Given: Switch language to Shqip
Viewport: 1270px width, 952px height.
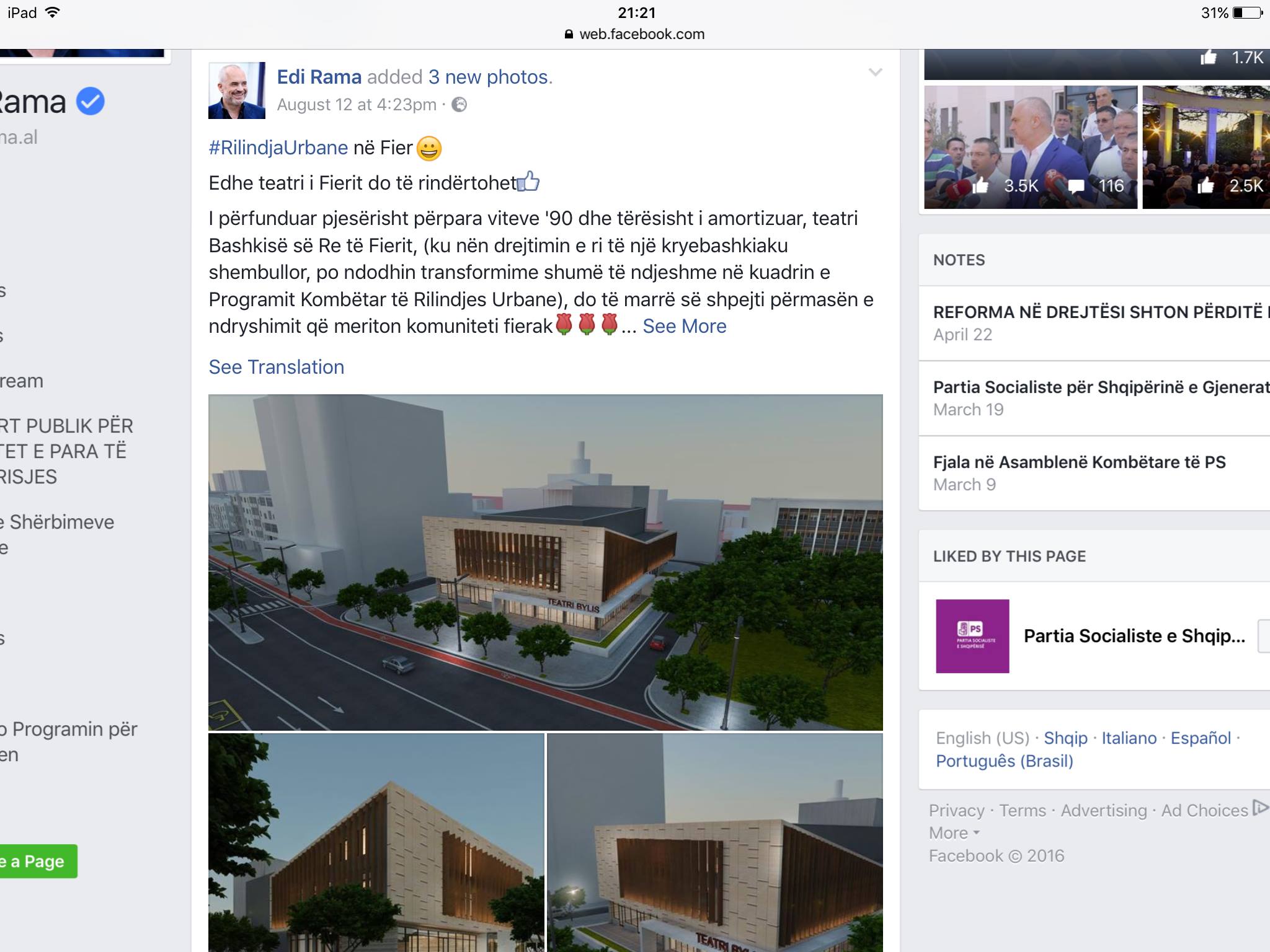Looking at the screenshot, I should coord(1065,738).
